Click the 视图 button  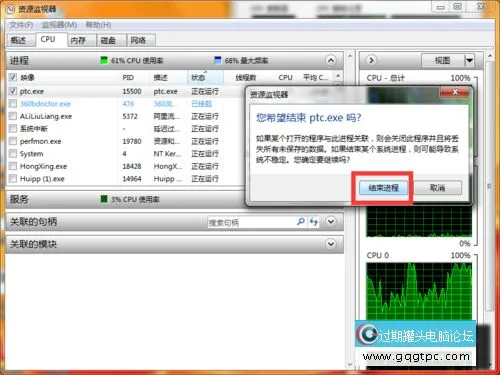coord(443,61)
